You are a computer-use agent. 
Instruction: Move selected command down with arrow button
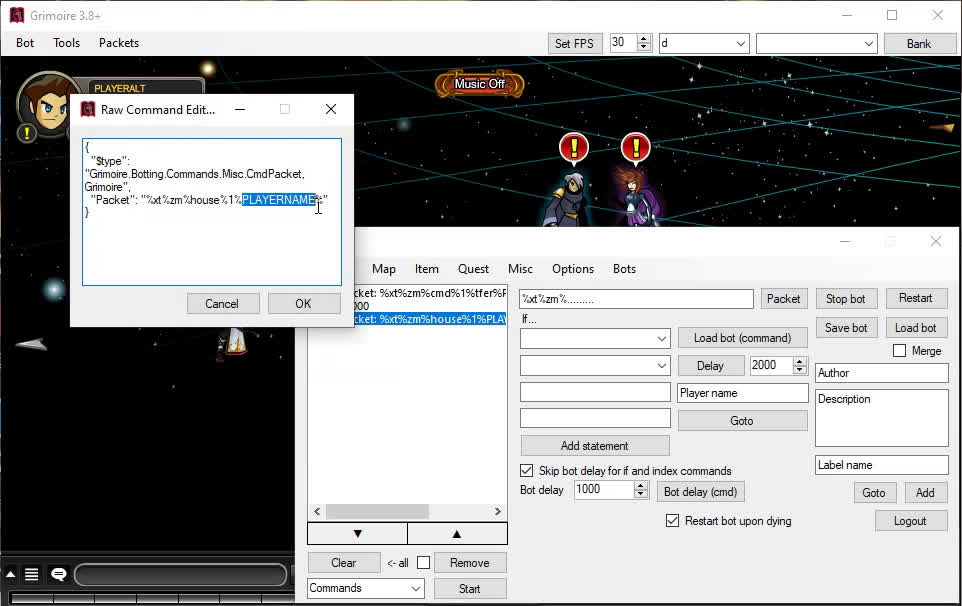click(357, 534)
